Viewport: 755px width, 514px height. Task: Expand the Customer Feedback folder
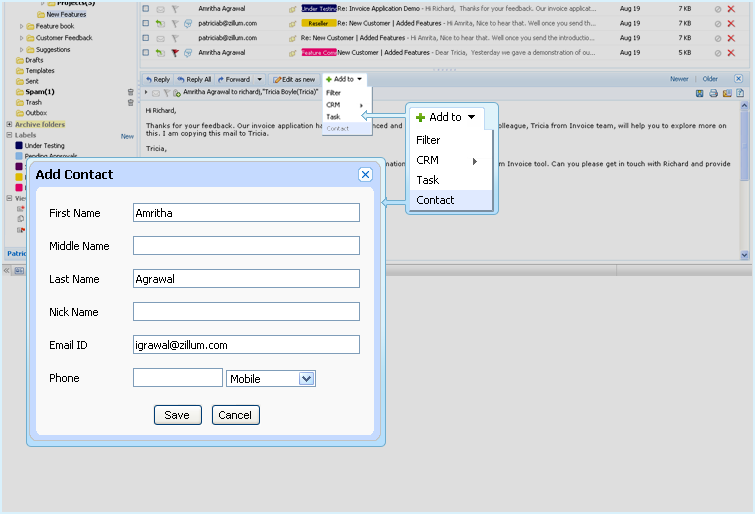pos(22,37)
